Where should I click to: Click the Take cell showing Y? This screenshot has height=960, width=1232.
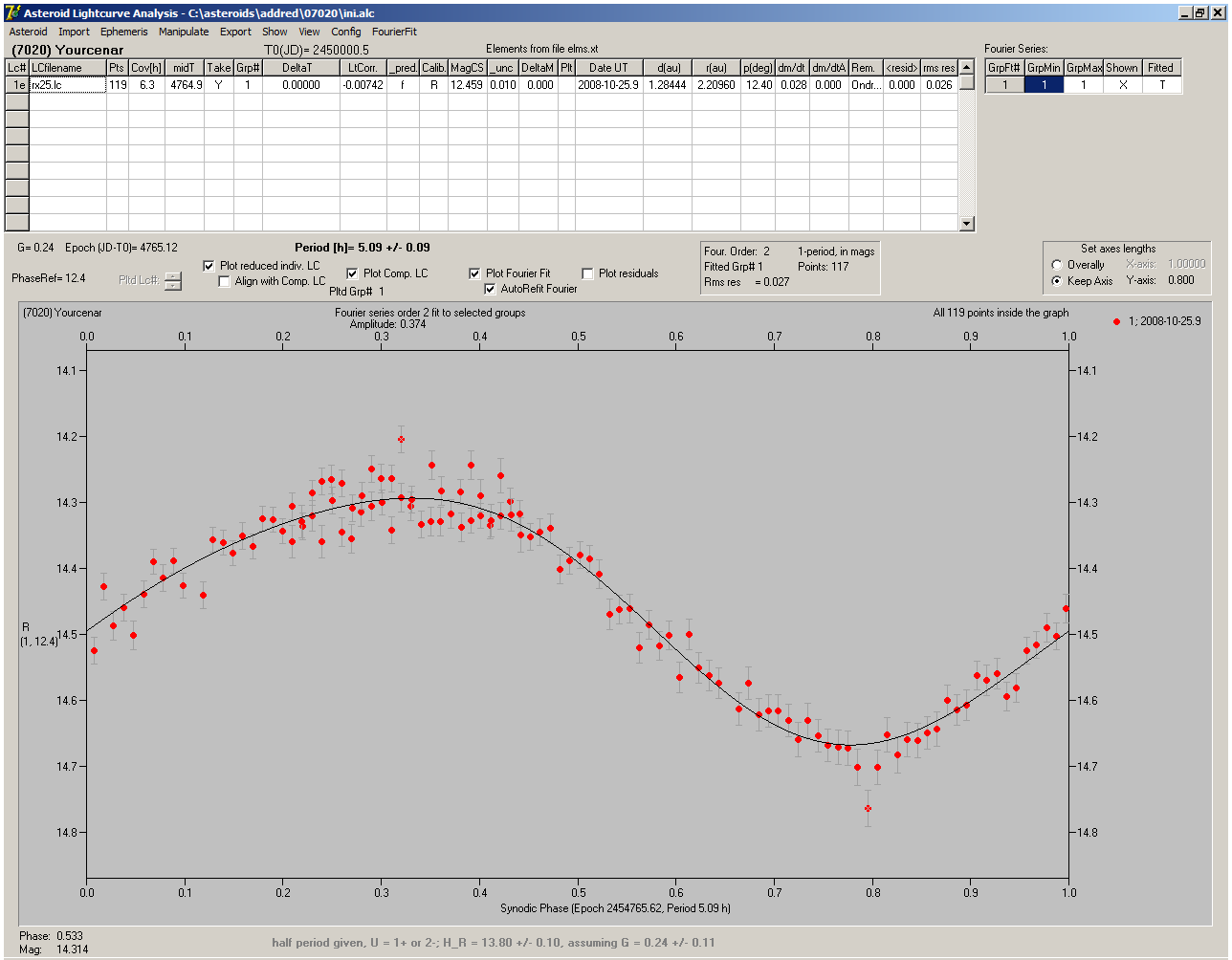[x=219, y=85]
